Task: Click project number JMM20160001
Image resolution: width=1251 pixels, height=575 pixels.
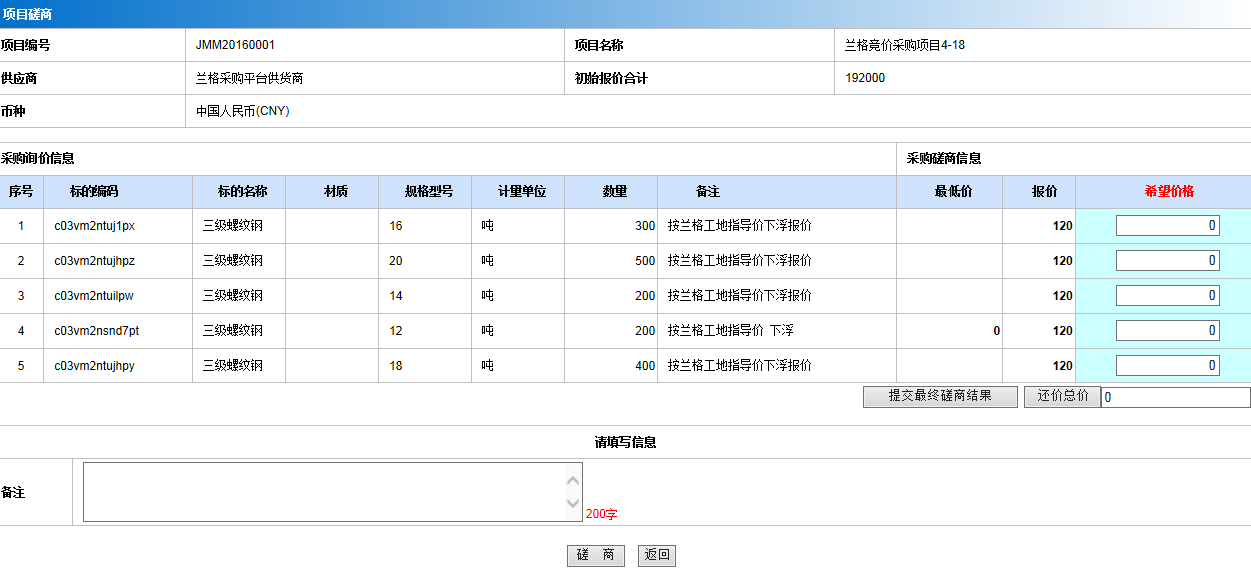Action: coord(236,45)
